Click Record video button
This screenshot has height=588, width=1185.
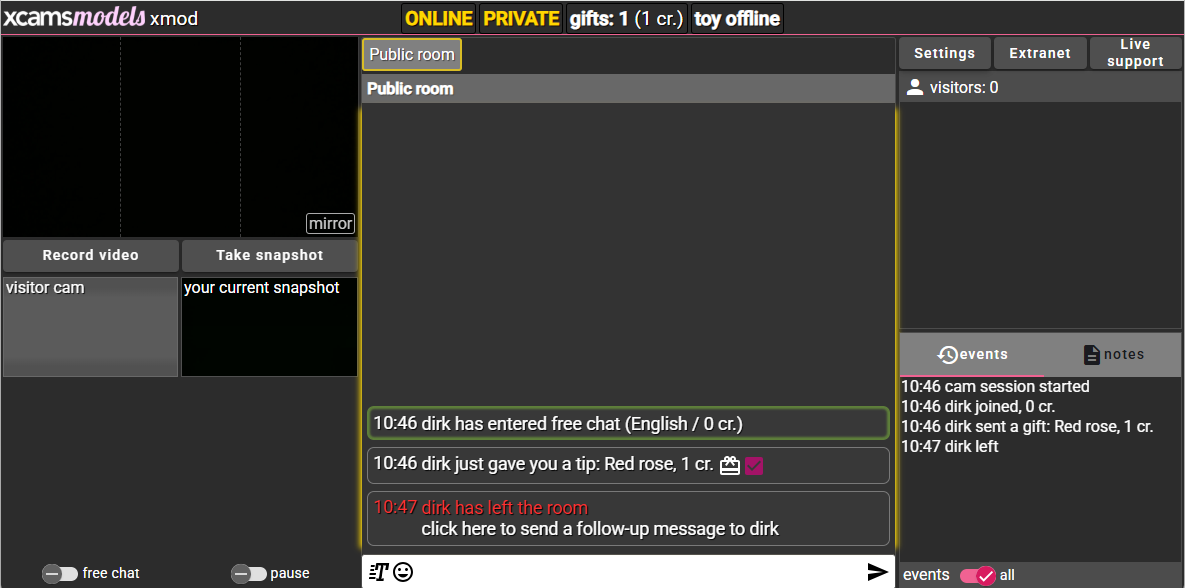91,255
